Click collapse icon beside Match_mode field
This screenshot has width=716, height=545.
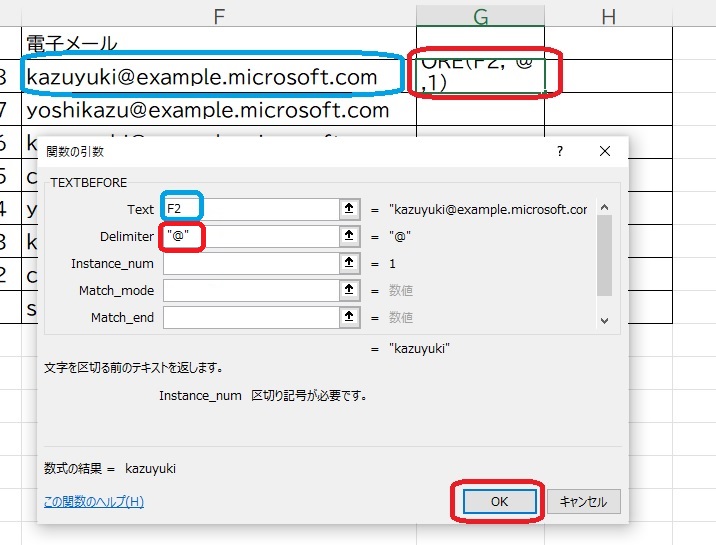pyautogui.click(x=348, y=290)
